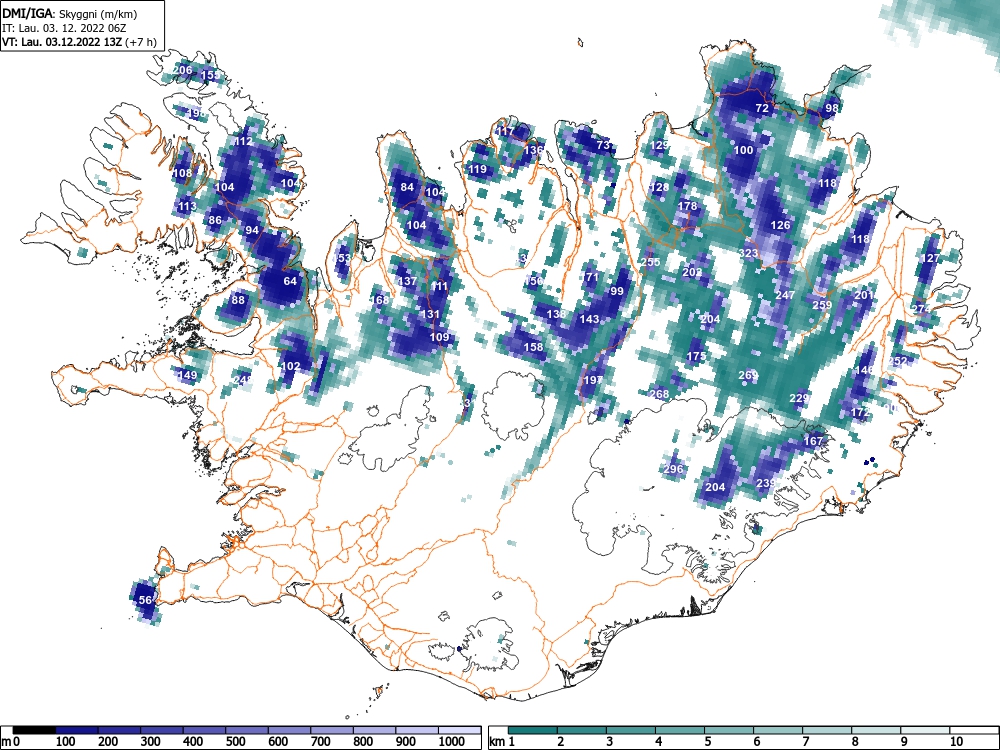Select visibility value 247

(785, 295)
